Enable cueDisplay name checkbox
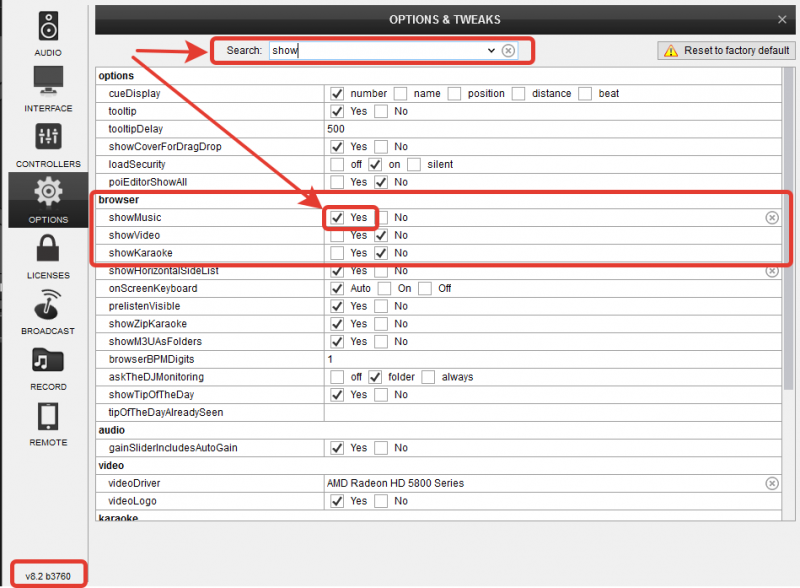The image size is (800, 588). pyautogui.click(x=401, y=93)
